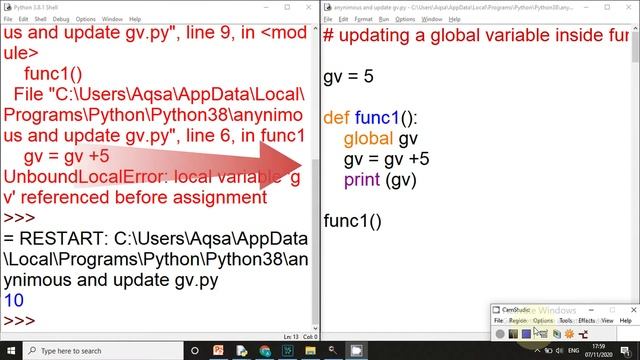Open the Window menu in the editor window
Image resolution: width=640 pixels, height=360 pixels.
pos(432,19)
